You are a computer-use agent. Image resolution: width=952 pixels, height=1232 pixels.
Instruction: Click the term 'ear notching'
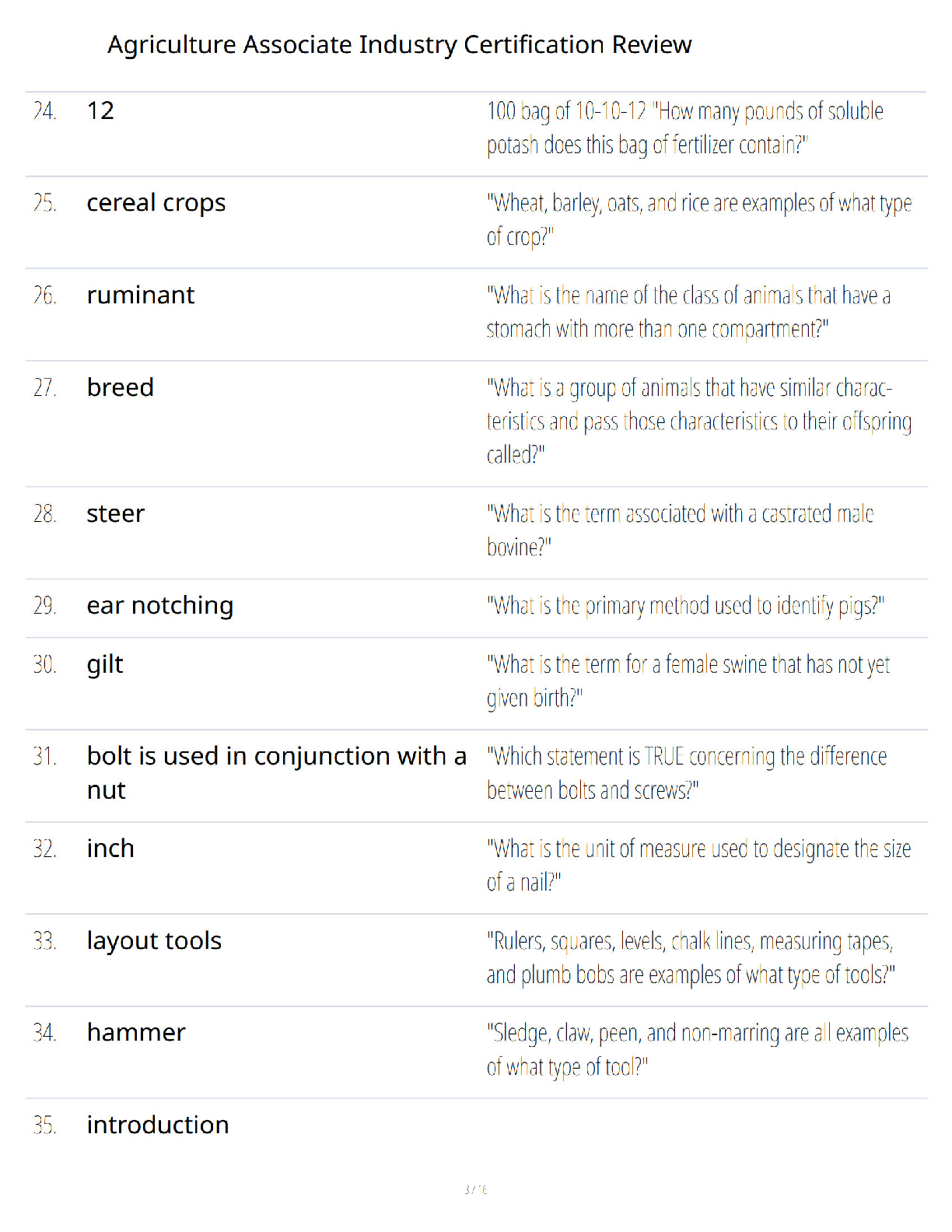tap(160, 606)
